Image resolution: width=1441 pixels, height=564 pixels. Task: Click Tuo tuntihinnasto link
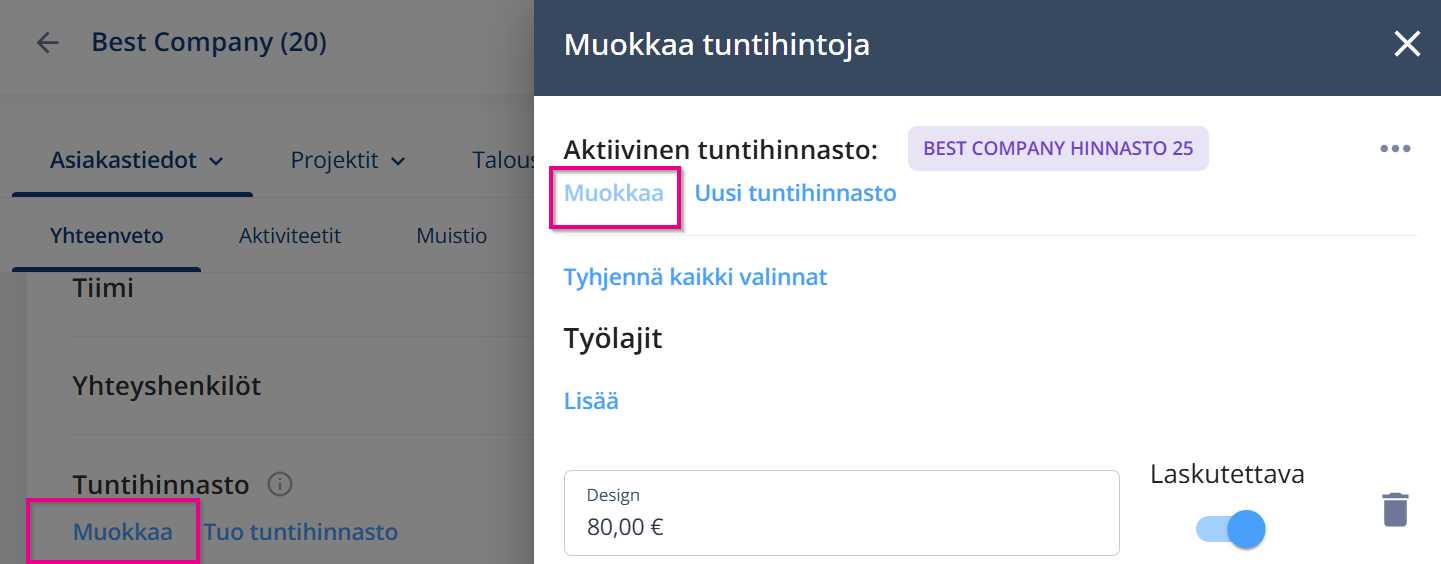click(301, 532)
